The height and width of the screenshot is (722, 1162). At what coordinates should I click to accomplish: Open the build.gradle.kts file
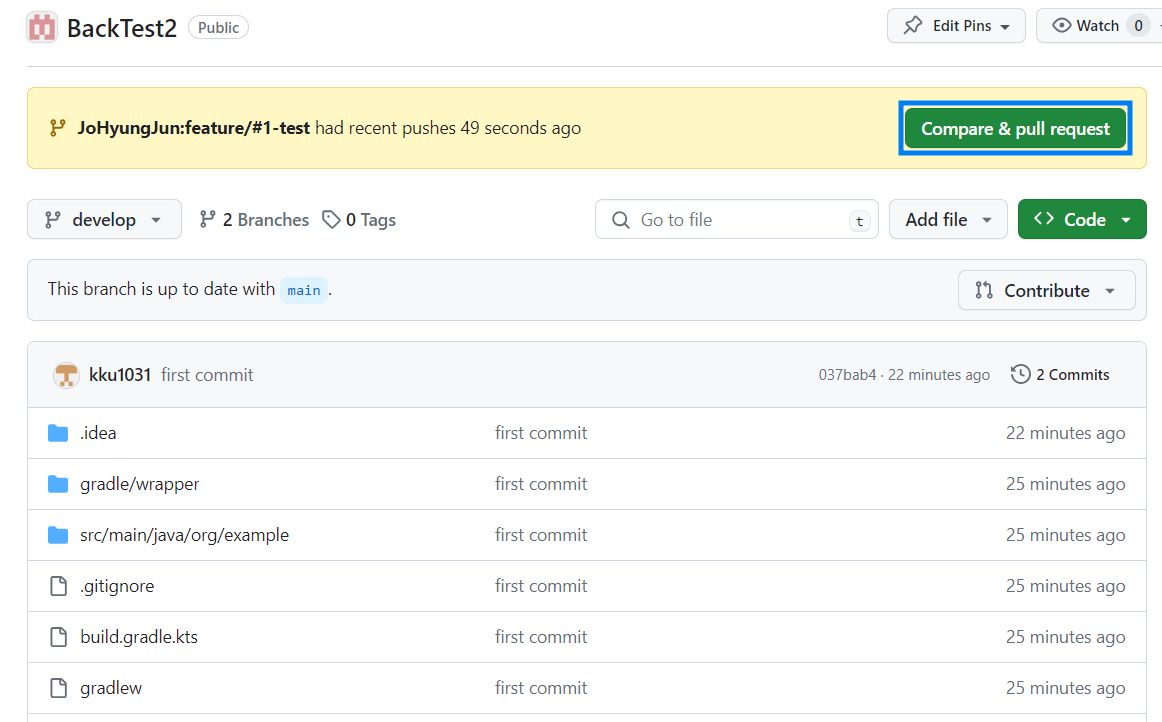pyautogui.click(x=139, y=637)
